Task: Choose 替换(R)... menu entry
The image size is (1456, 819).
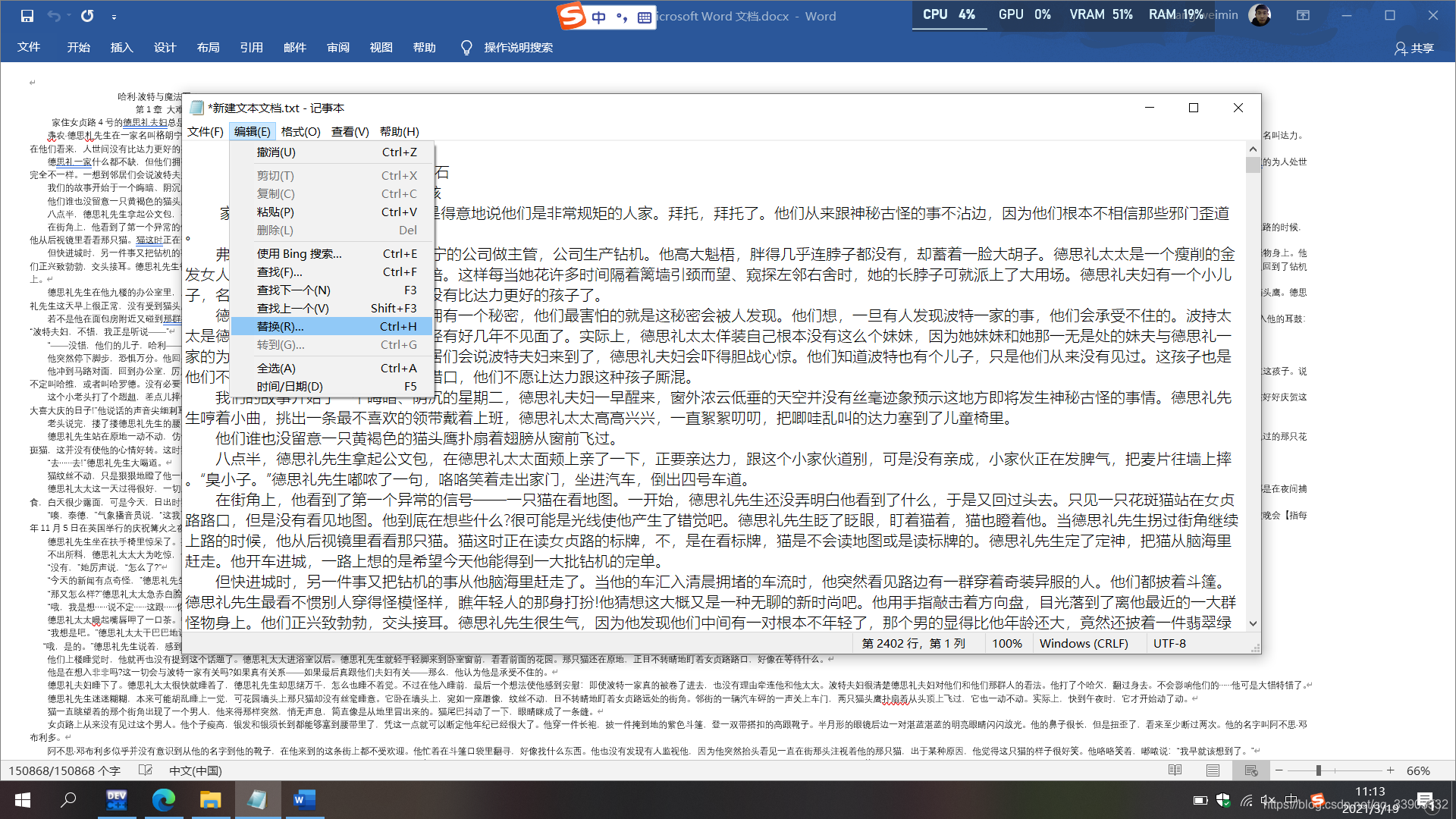Action: pos(332,327)
